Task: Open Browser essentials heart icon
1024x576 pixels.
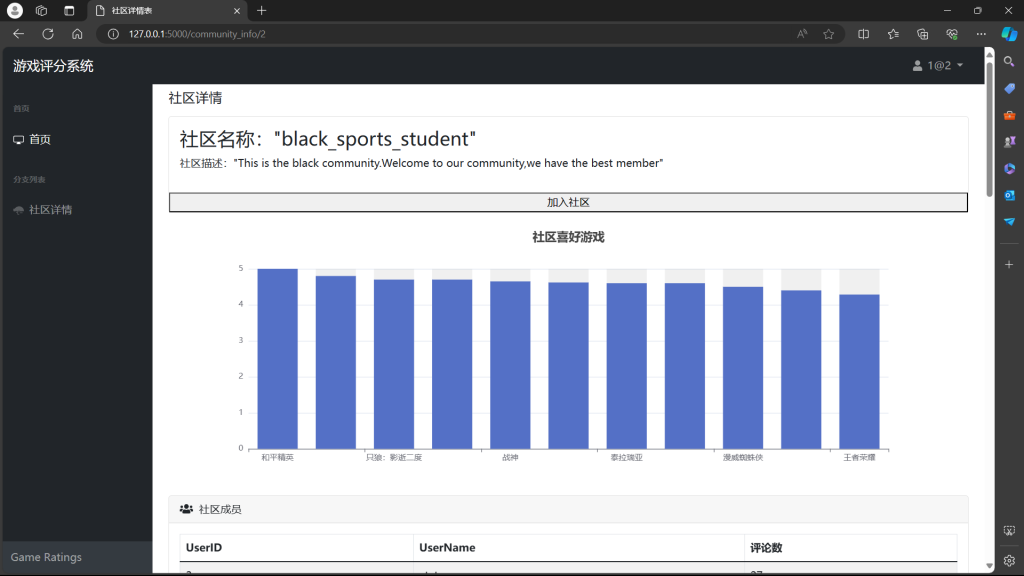Action: (x=952, y=34)
